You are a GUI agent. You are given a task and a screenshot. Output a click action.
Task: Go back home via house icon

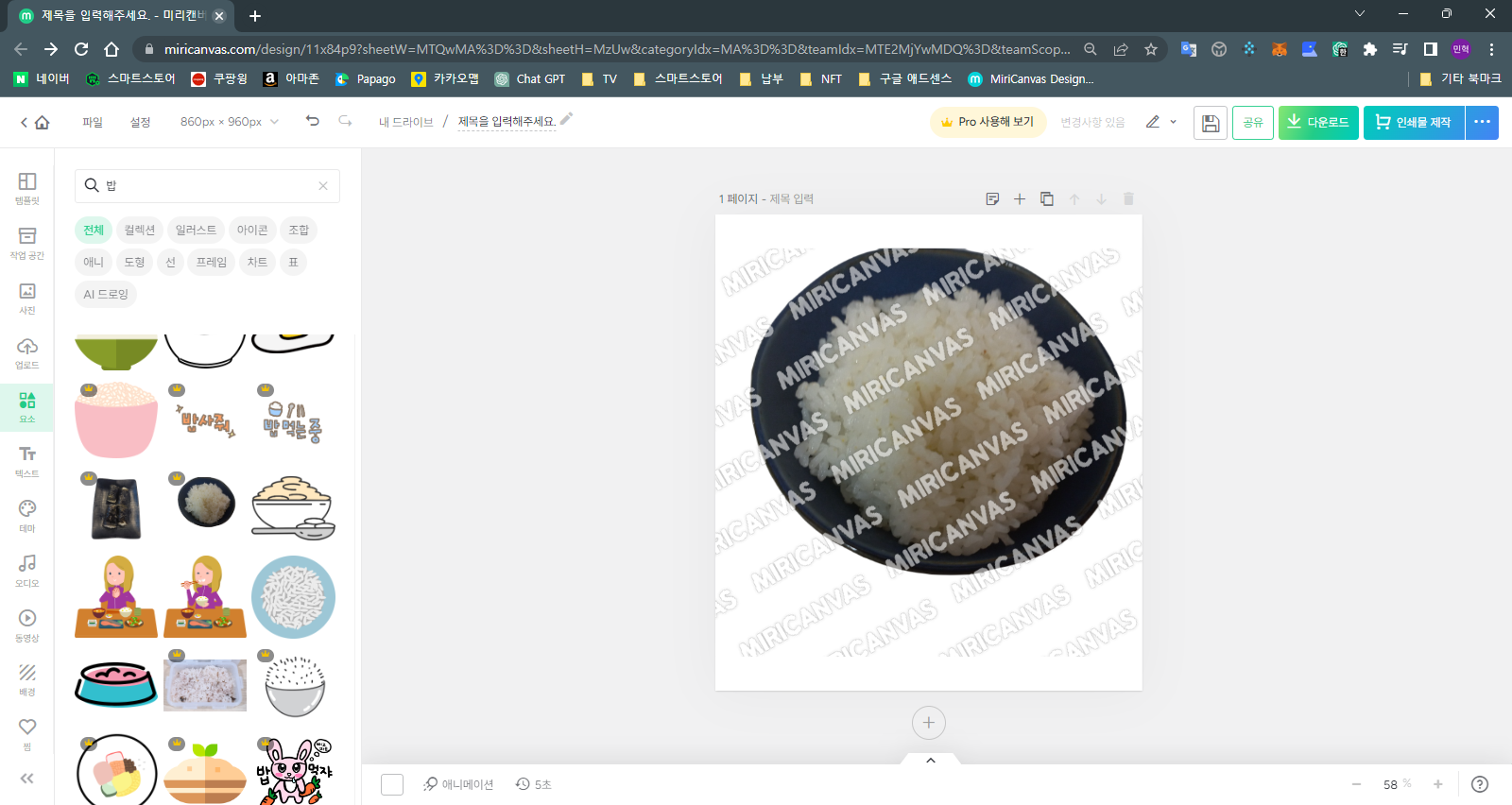(x=42, y=122)
